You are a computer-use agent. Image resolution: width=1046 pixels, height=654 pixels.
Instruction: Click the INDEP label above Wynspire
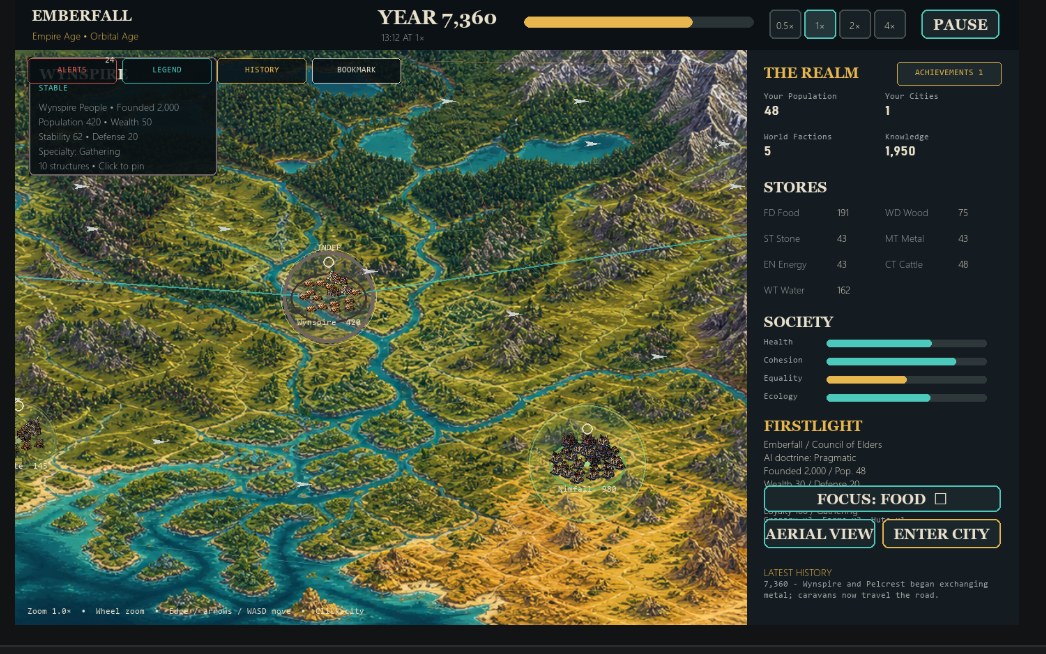pyautogui.click(x=328, y=248)
